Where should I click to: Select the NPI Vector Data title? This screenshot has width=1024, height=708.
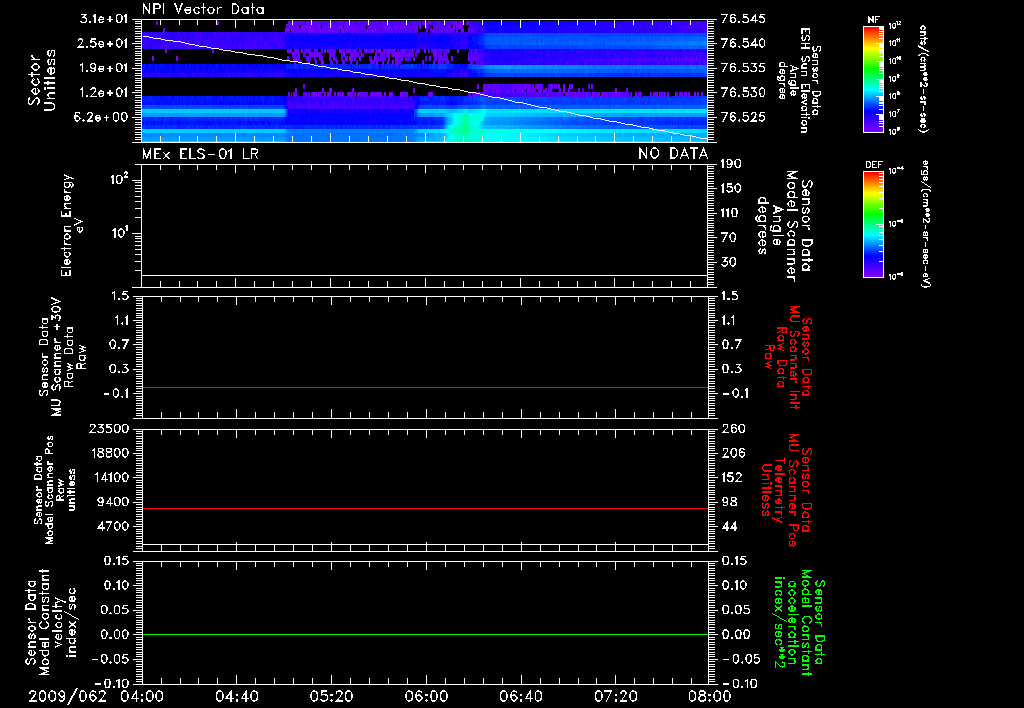[203, 9]
